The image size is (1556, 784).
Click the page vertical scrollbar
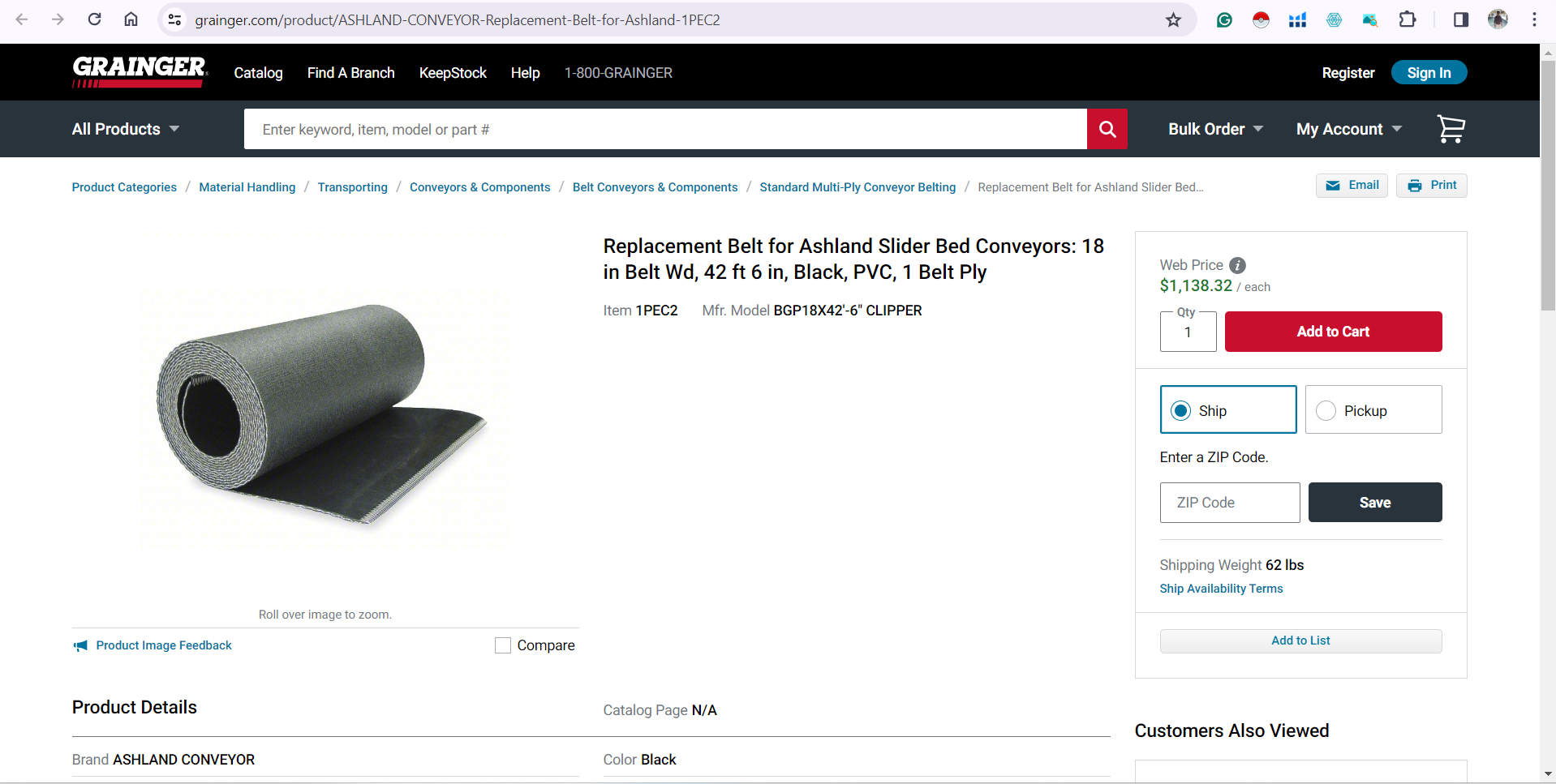pyautogui.click(x=1548, y=185)
